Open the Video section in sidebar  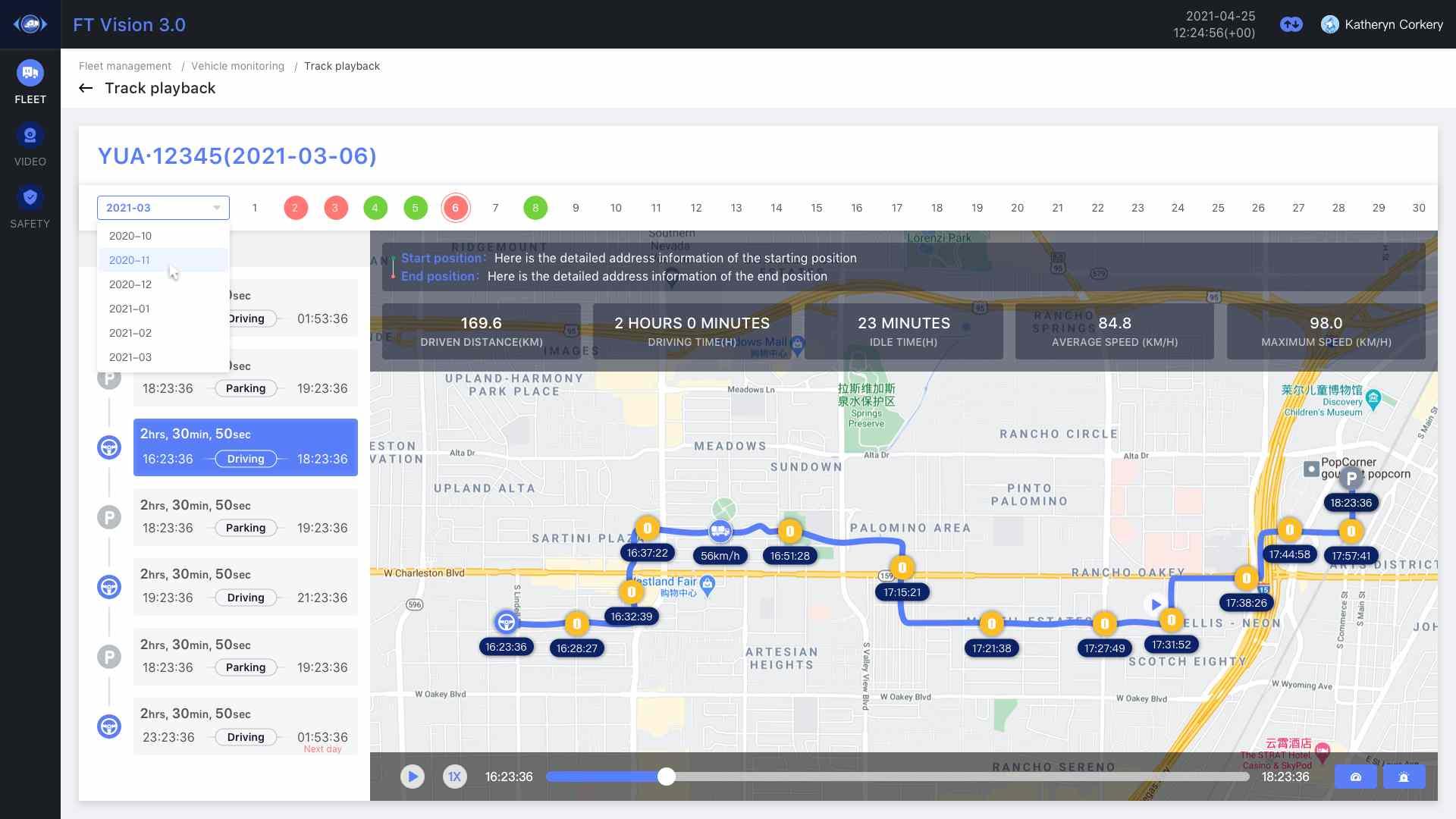click(30, 144)
